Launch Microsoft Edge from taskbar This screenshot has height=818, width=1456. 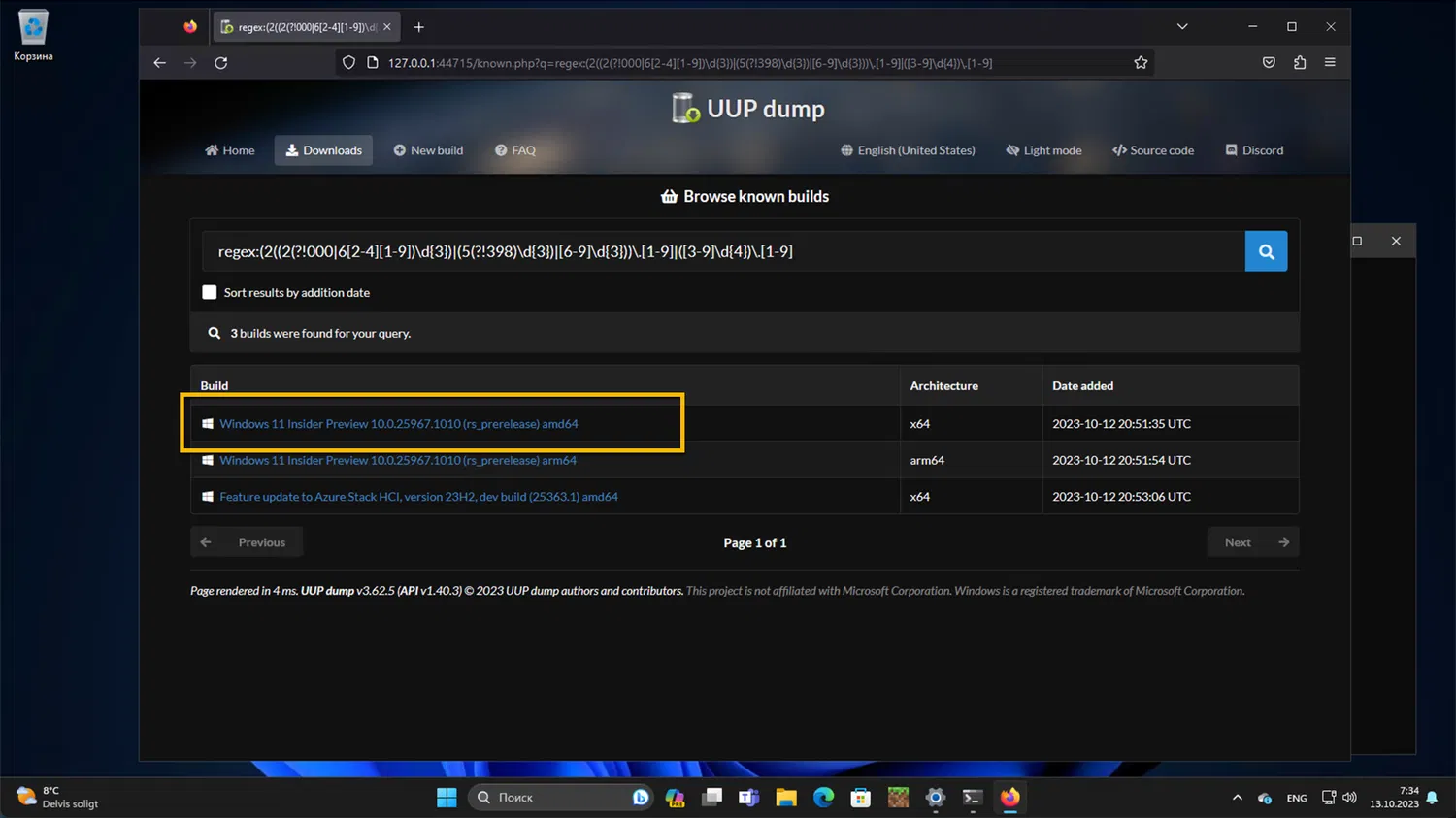point(823,798)
